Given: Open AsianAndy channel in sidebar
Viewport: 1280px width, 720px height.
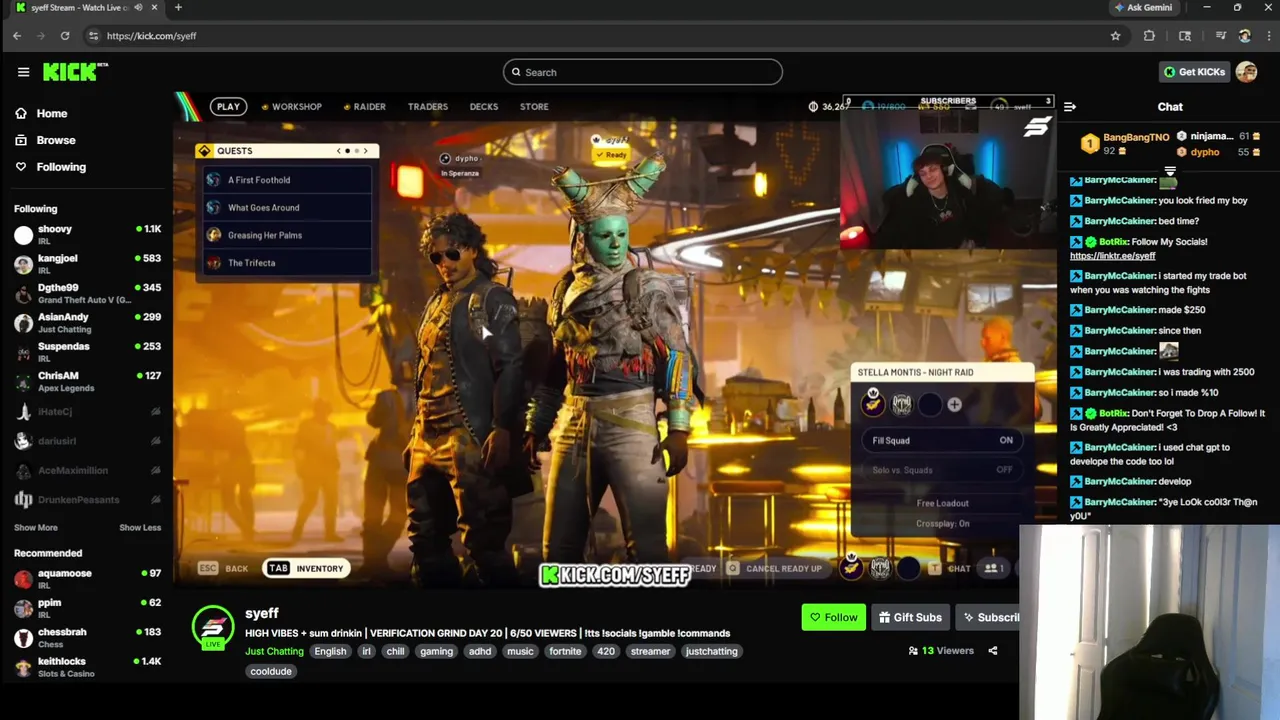Looking at the screenshot, I should coord(87,322).
